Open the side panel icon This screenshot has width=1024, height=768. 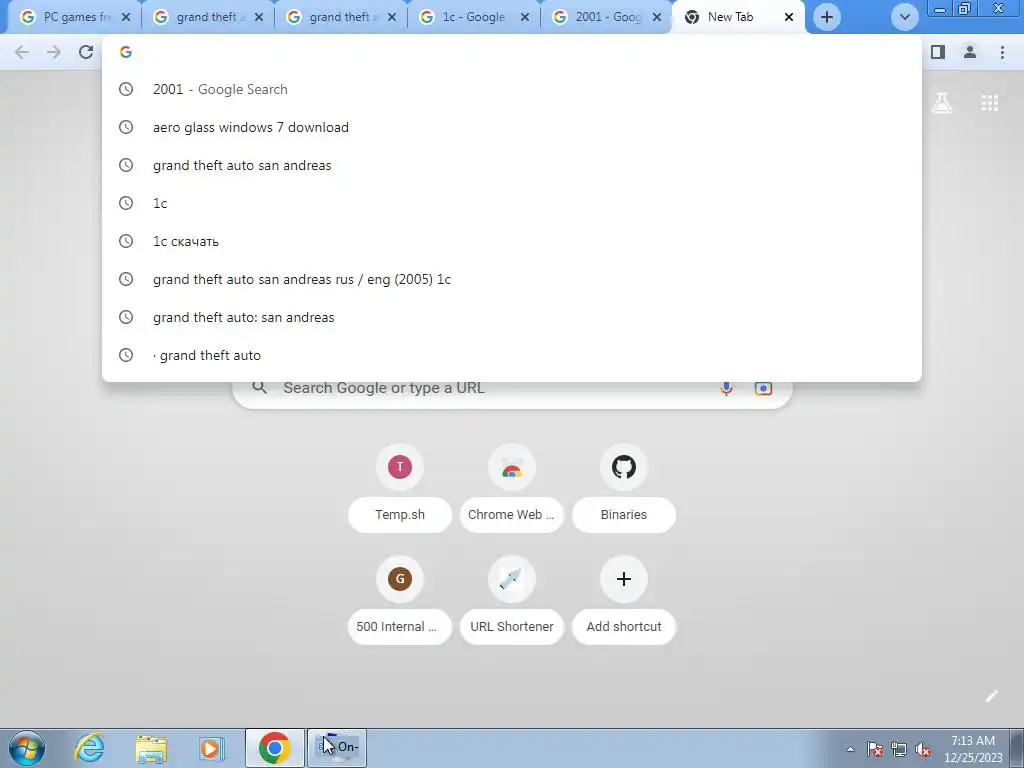(x=938, y=52)
